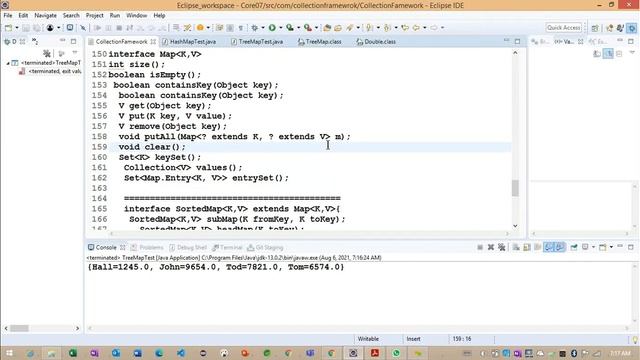640x360 pixels.
Task: Open the Run menu
Action: (x=115, y=15)
